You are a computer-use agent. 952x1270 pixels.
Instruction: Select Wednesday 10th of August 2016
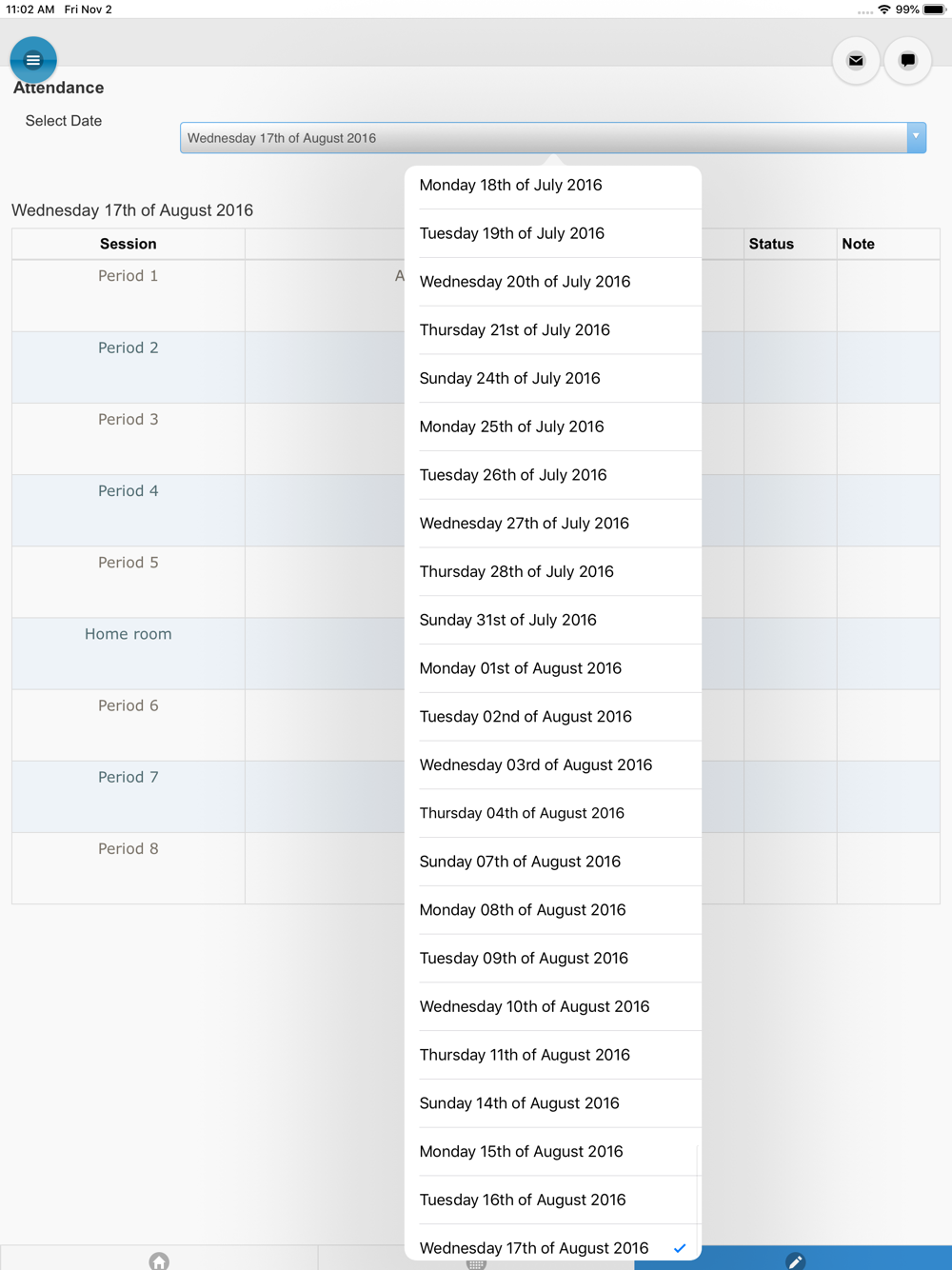pyautogui.click(x=553, y=1006)
